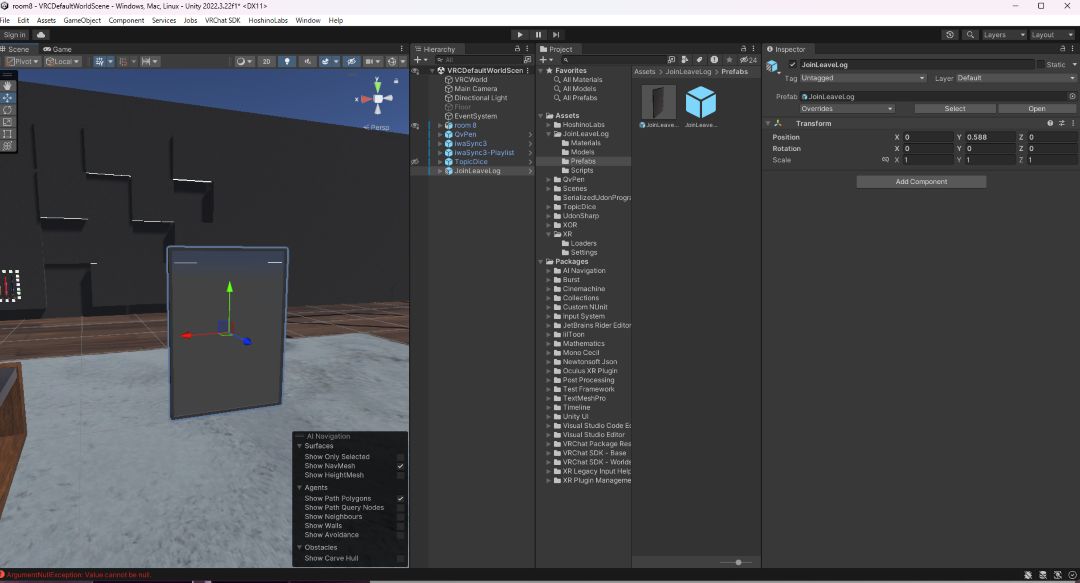Viewport: 1080px width, 583px height.
Task: Switch to the Game tab
Action: 57,48
